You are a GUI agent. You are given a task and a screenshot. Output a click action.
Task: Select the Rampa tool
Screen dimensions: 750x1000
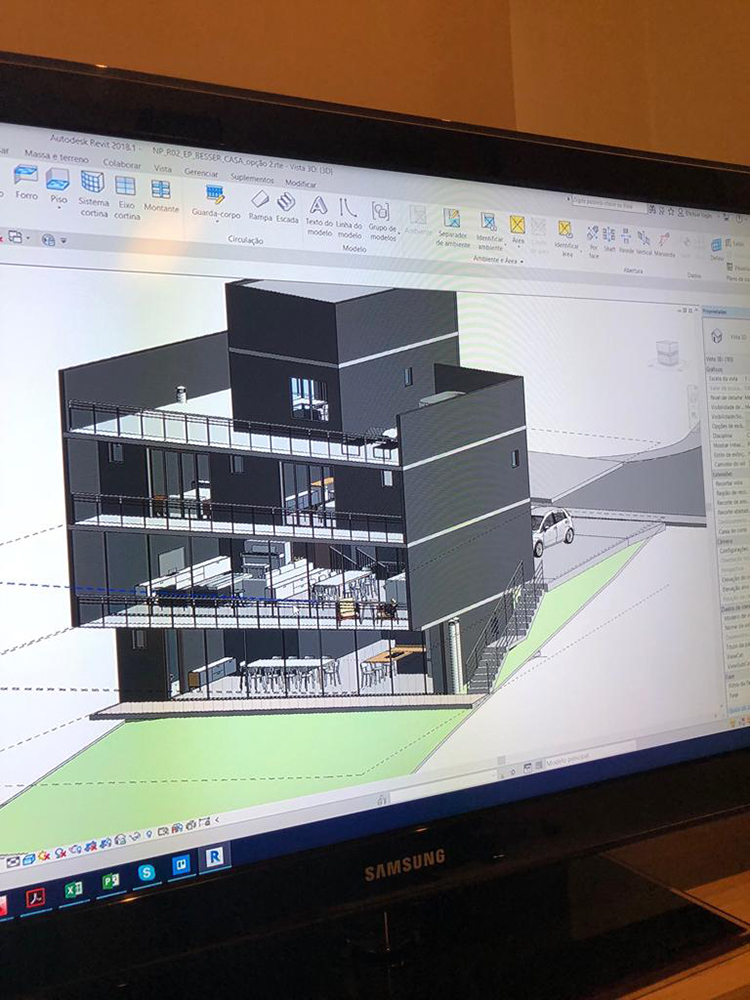[260, 206]
